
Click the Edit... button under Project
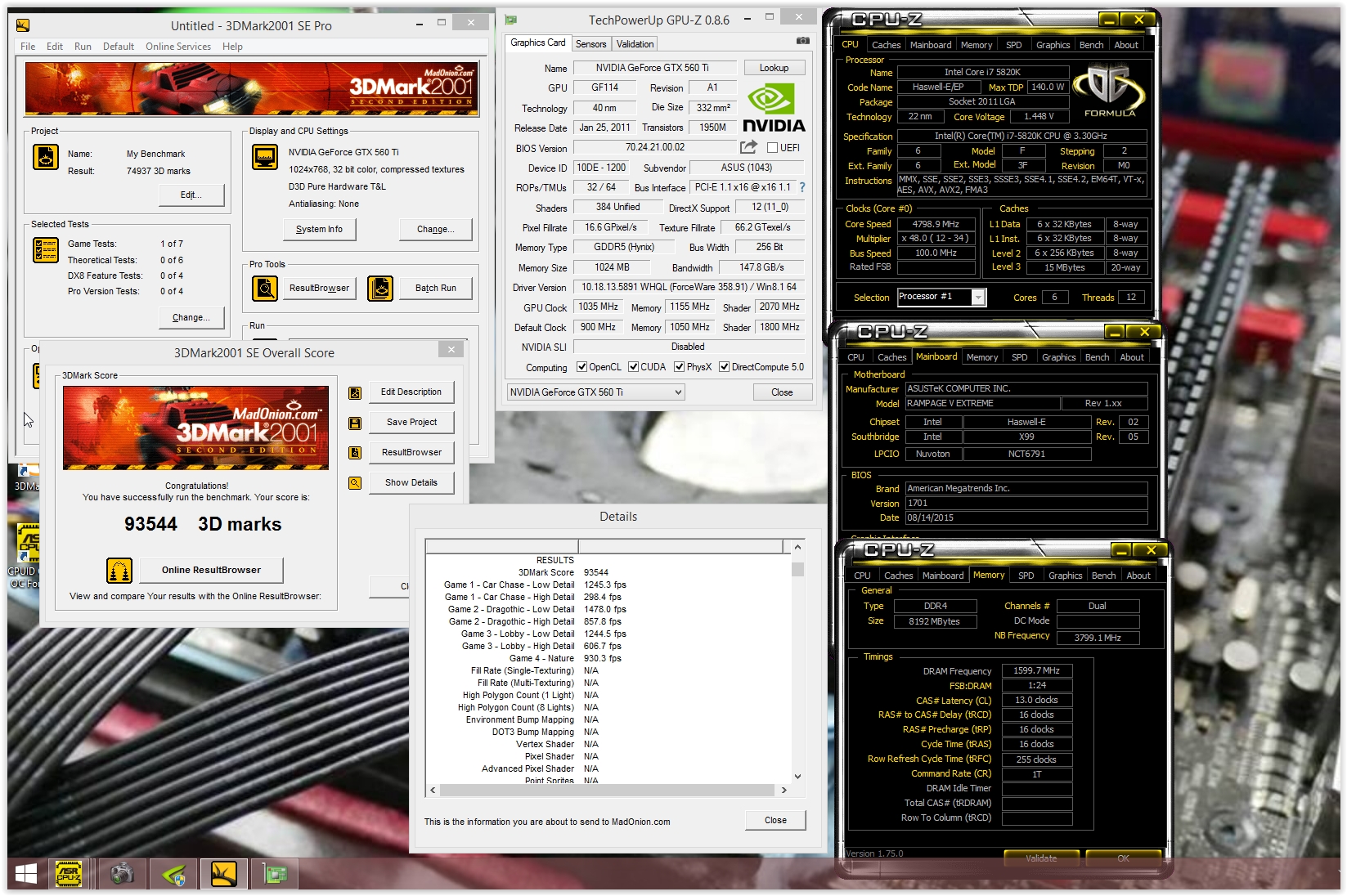191,195
